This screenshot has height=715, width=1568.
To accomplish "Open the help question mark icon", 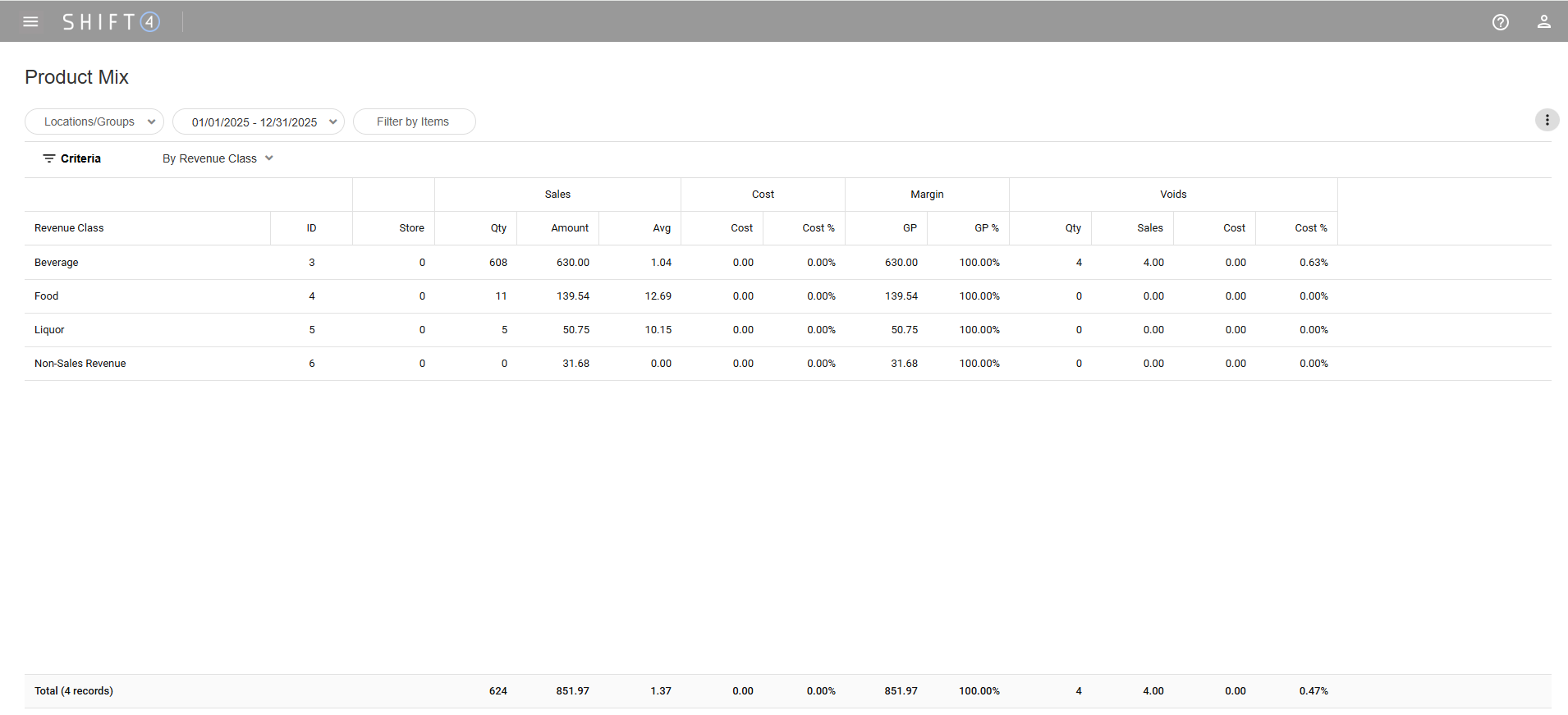I will [x=1500, y=22].
